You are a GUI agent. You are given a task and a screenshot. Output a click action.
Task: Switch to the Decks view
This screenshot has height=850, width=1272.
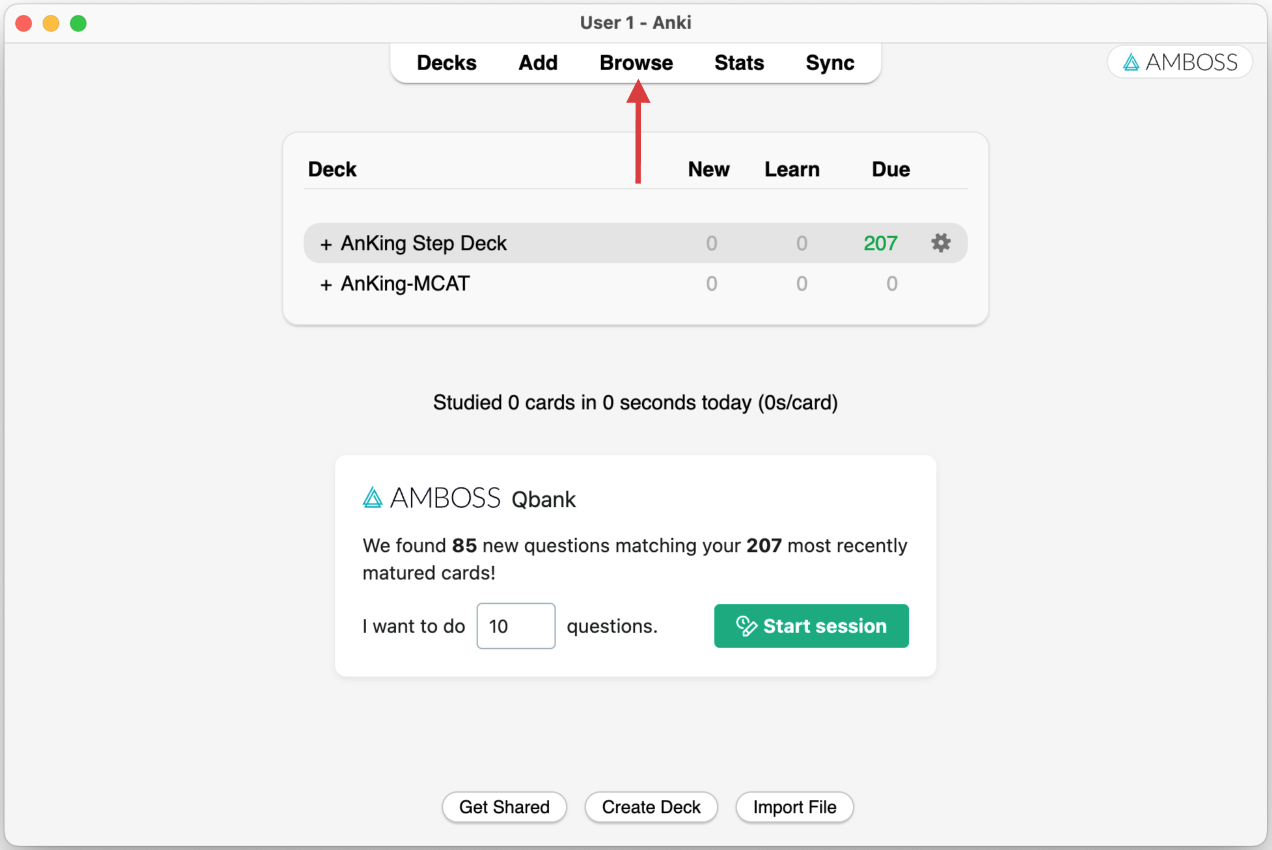[x=447, y=63]
